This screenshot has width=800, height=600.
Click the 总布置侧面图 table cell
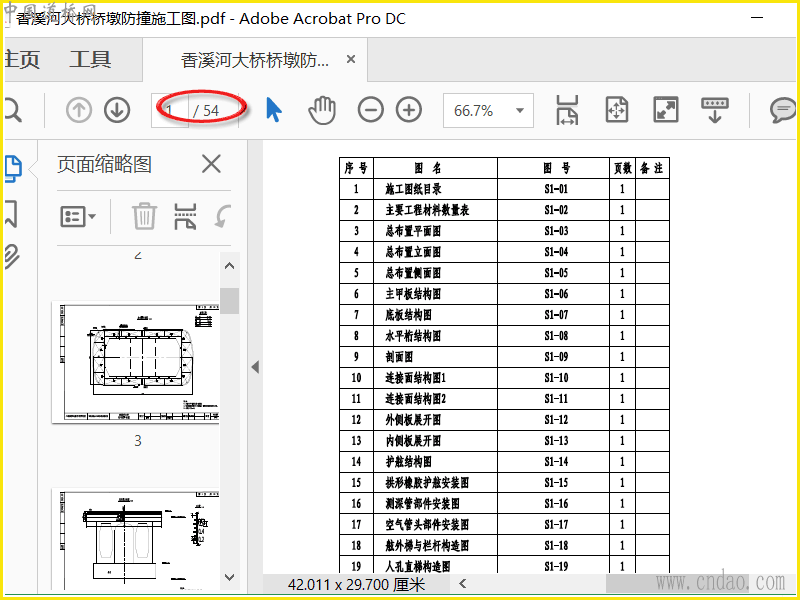[x=435, y=273]
